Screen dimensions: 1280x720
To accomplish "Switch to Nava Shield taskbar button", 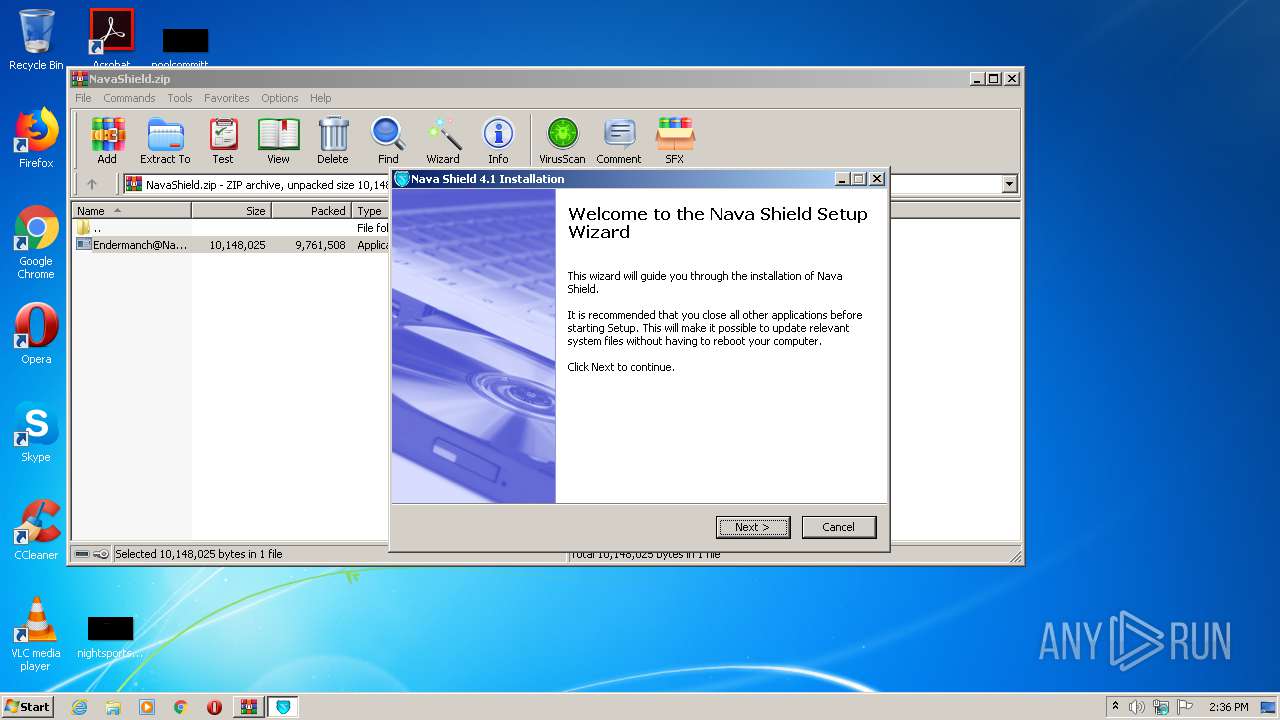I will (x=284, y=707).
